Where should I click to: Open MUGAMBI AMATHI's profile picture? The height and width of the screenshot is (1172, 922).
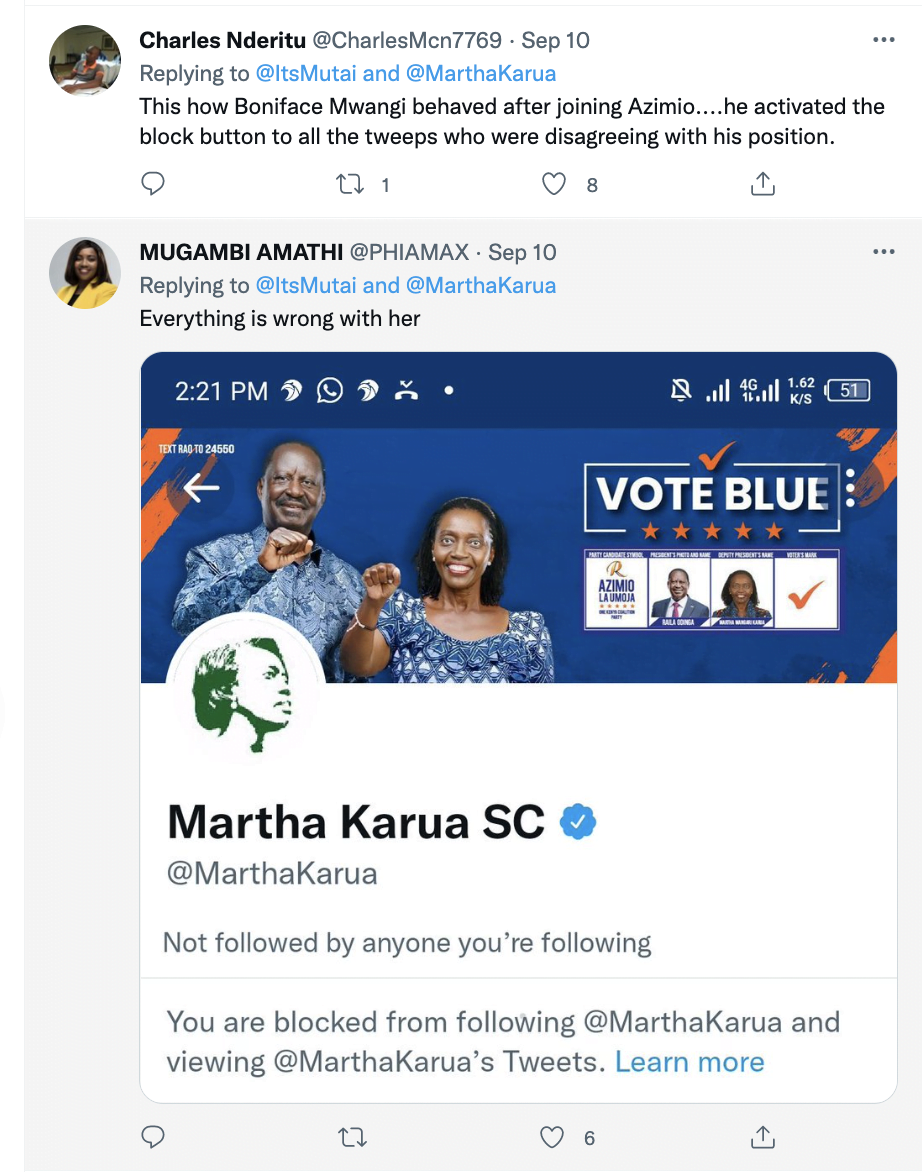[x=85, y=273]
